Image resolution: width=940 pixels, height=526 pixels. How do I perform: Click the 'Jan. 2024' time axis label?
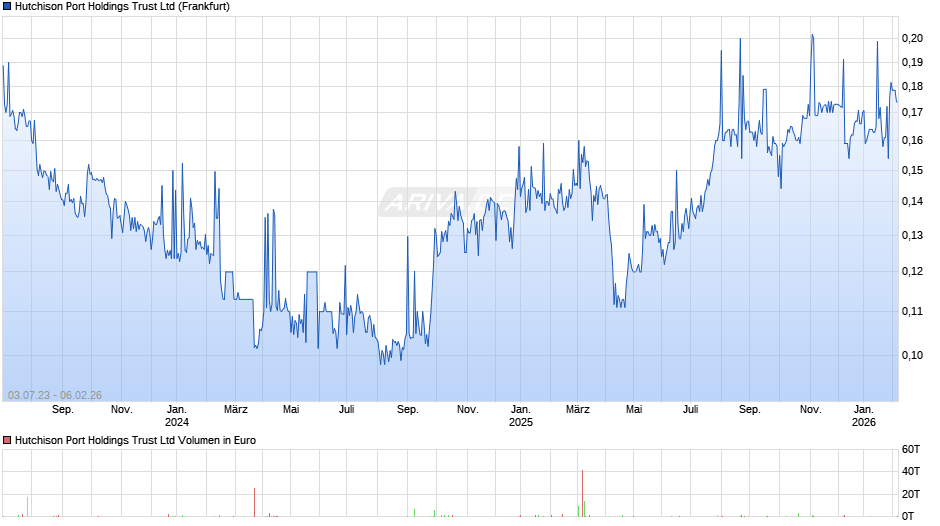pyautogui.click(x=176, y=416)
